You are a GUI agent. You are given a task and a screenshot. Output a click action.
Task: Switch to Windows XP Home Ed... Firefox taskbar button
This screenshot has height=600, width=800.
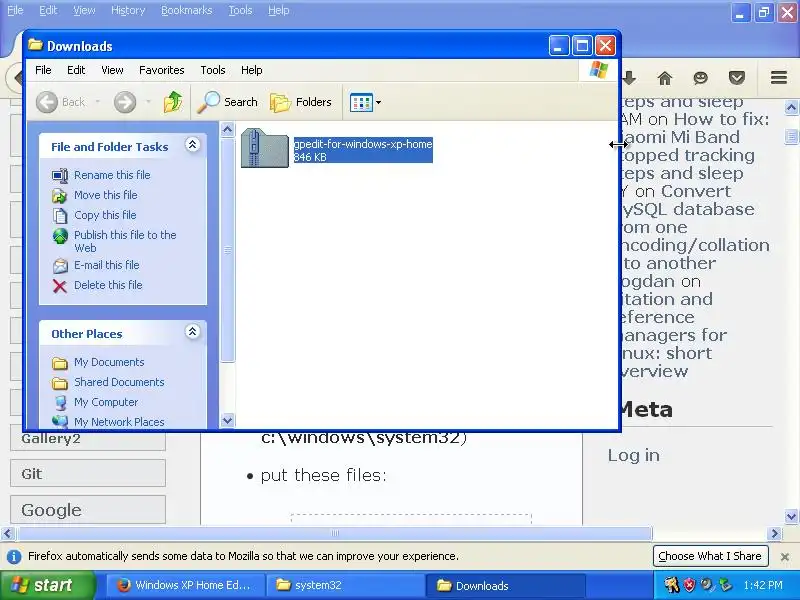click(185, 585)
